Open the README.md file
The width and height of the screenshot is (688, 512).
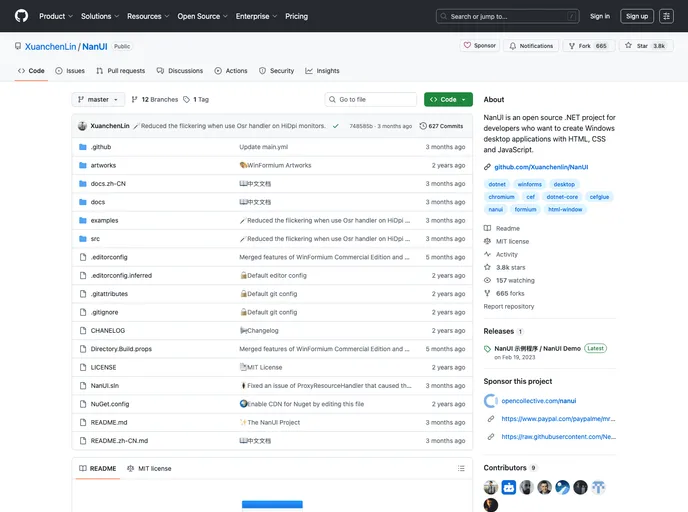(x=109, y=422)
